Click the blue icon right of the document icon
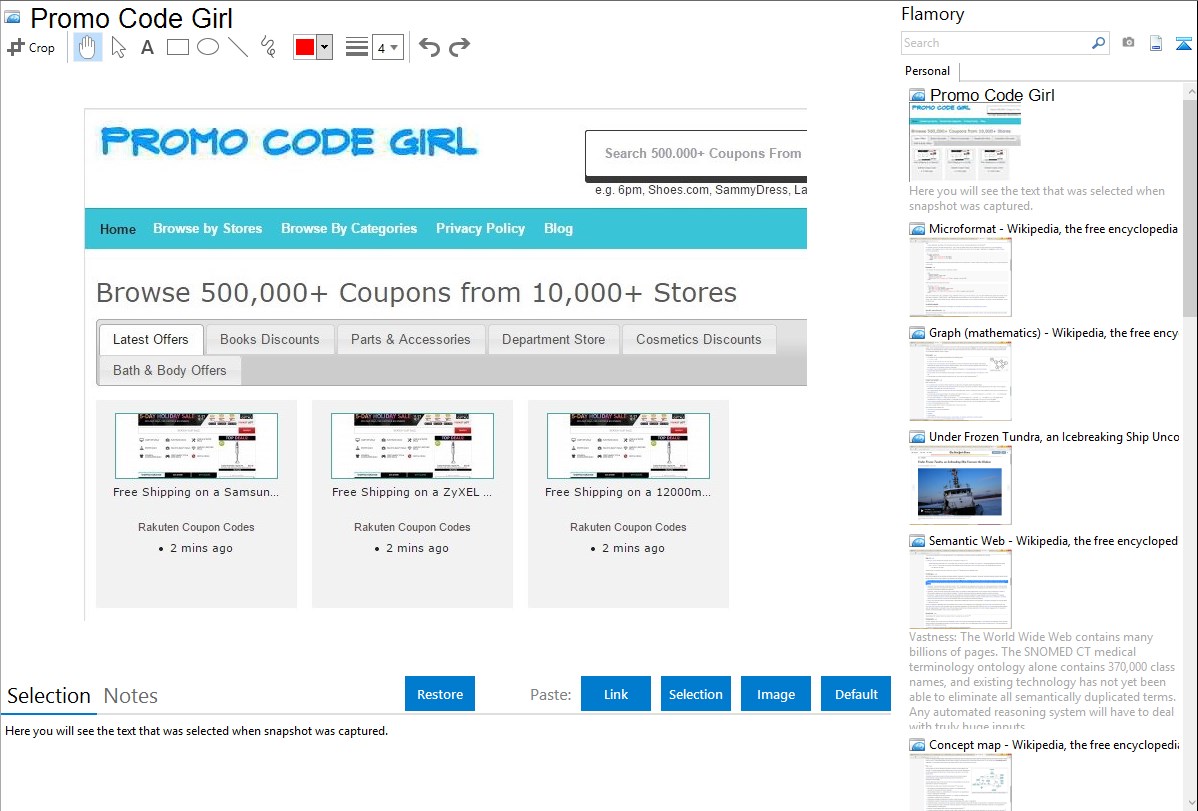The width and height of the screenshot is (1198, 811). pos(1183,43)
